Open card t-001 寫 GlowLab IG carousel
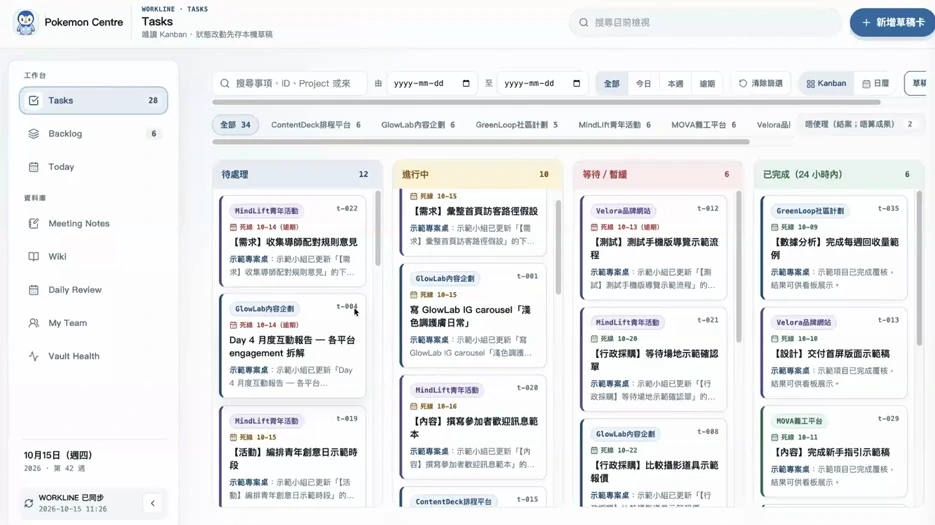935x525 pixels. [473, 316]
